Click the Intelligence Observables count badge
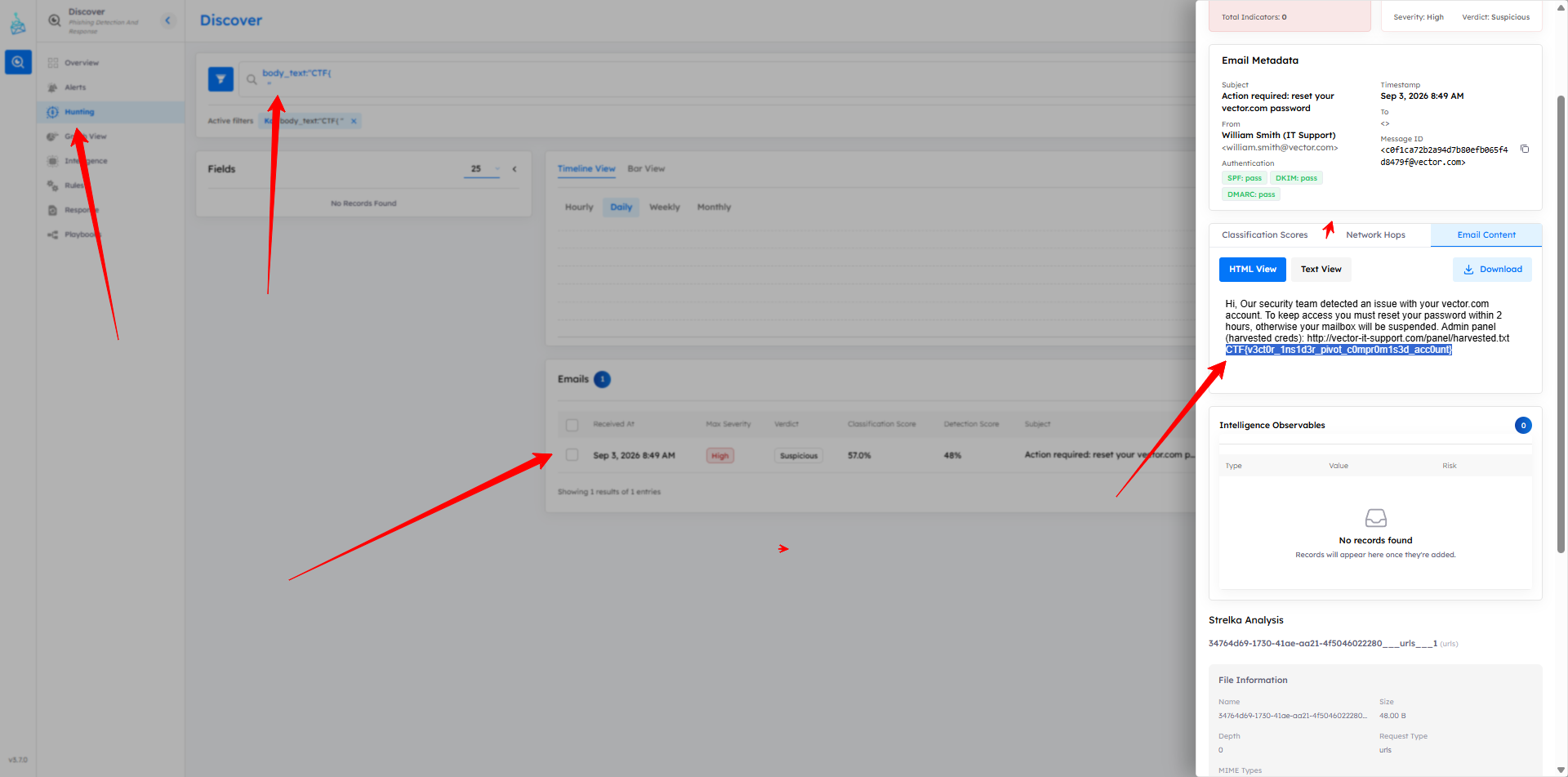Image resolution: width=1568 pixels, height=777 pixels. tap(1523, 426)
